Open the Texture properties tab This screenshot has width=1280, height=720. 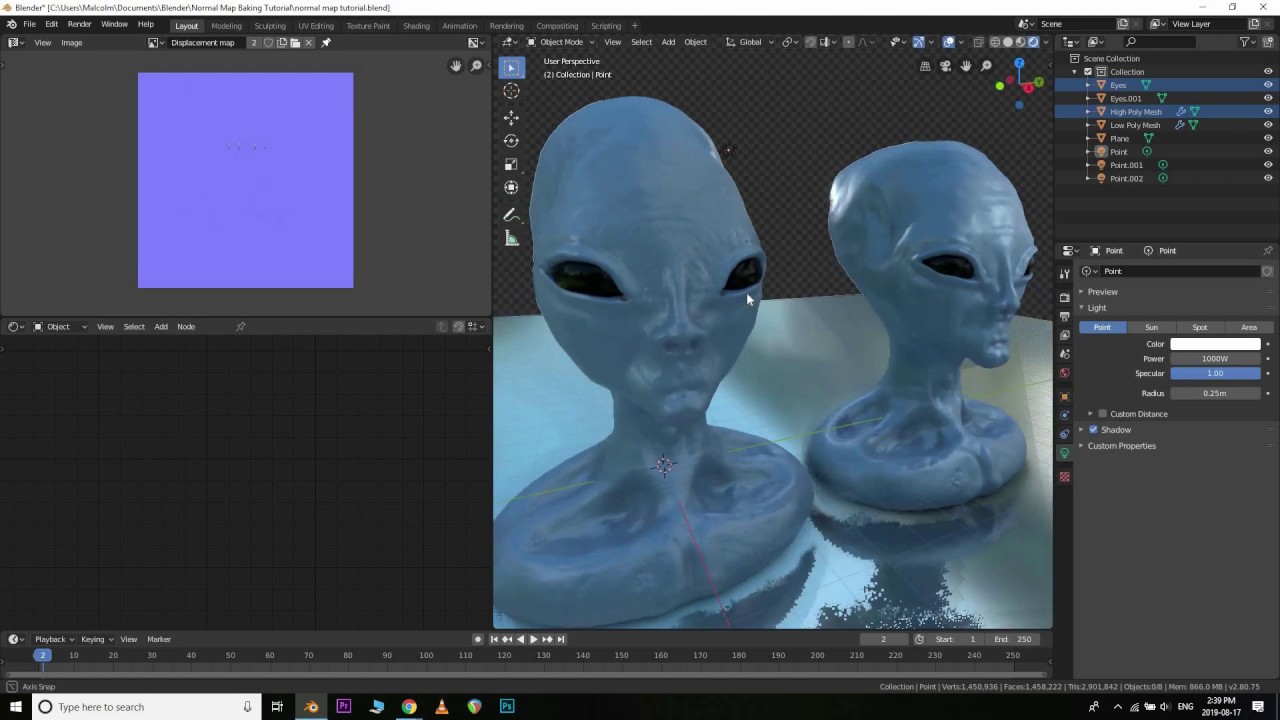tap(1064, 476)
